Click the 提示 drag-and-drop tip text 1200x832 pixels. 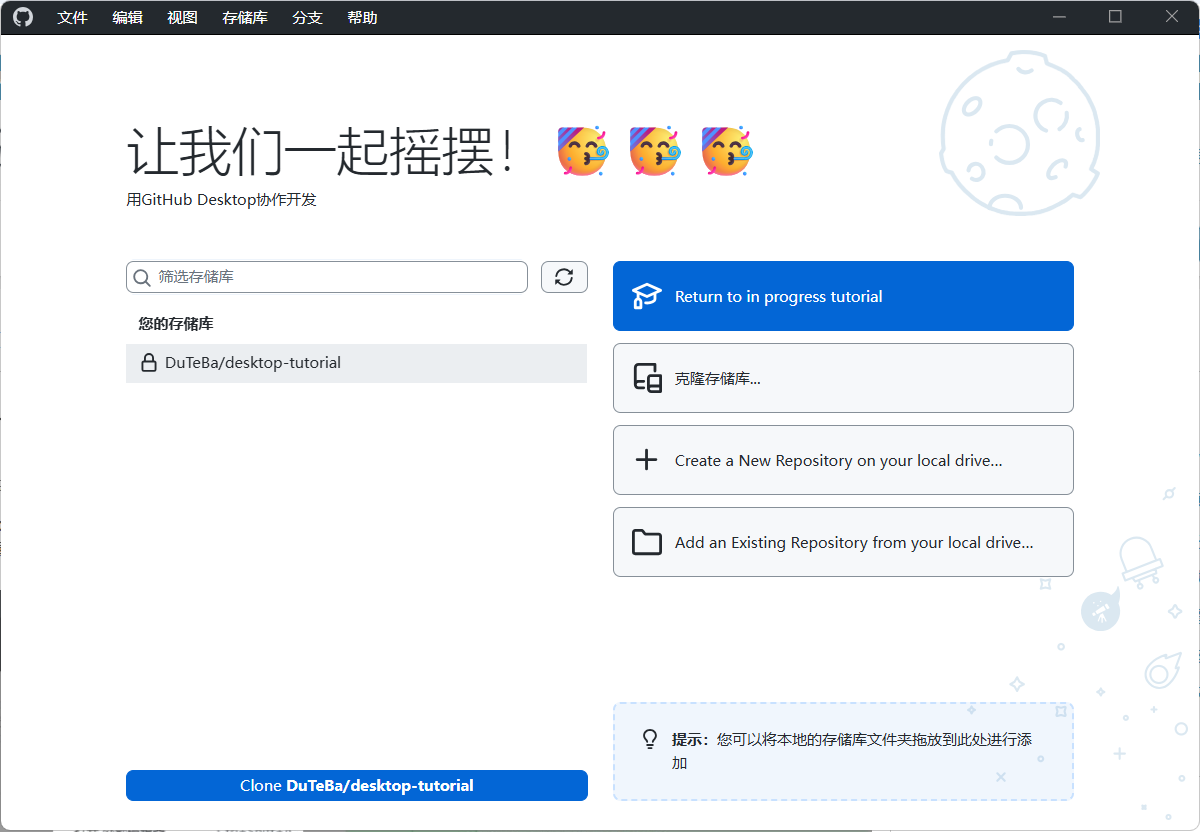coord(852,751)
